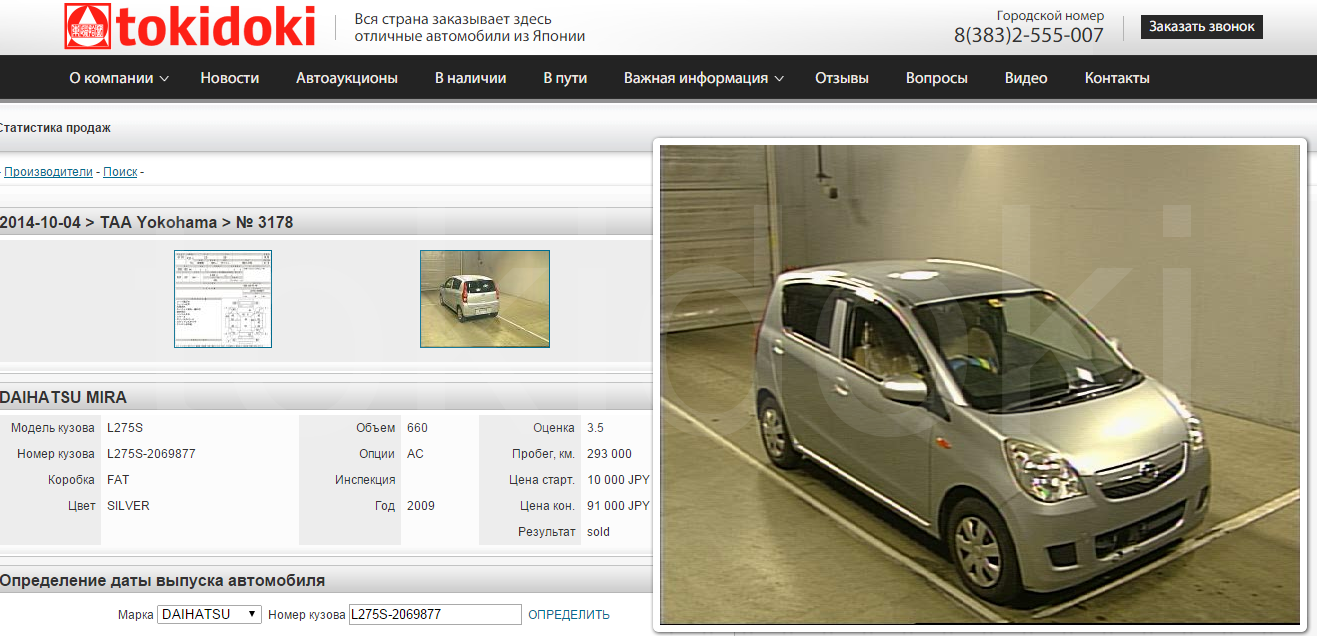Open the Вопросы page

(937, 78)
